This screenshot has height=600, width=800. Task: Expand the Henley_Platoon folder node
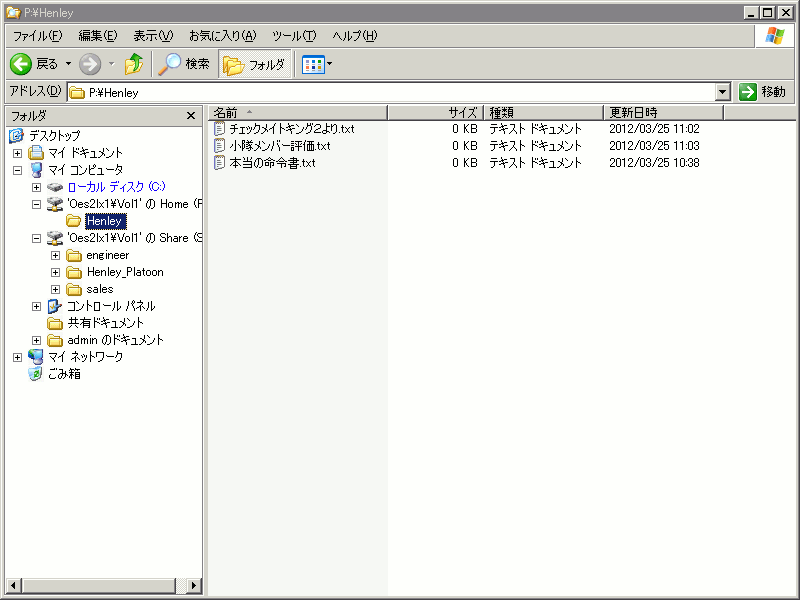pos(55,272)
